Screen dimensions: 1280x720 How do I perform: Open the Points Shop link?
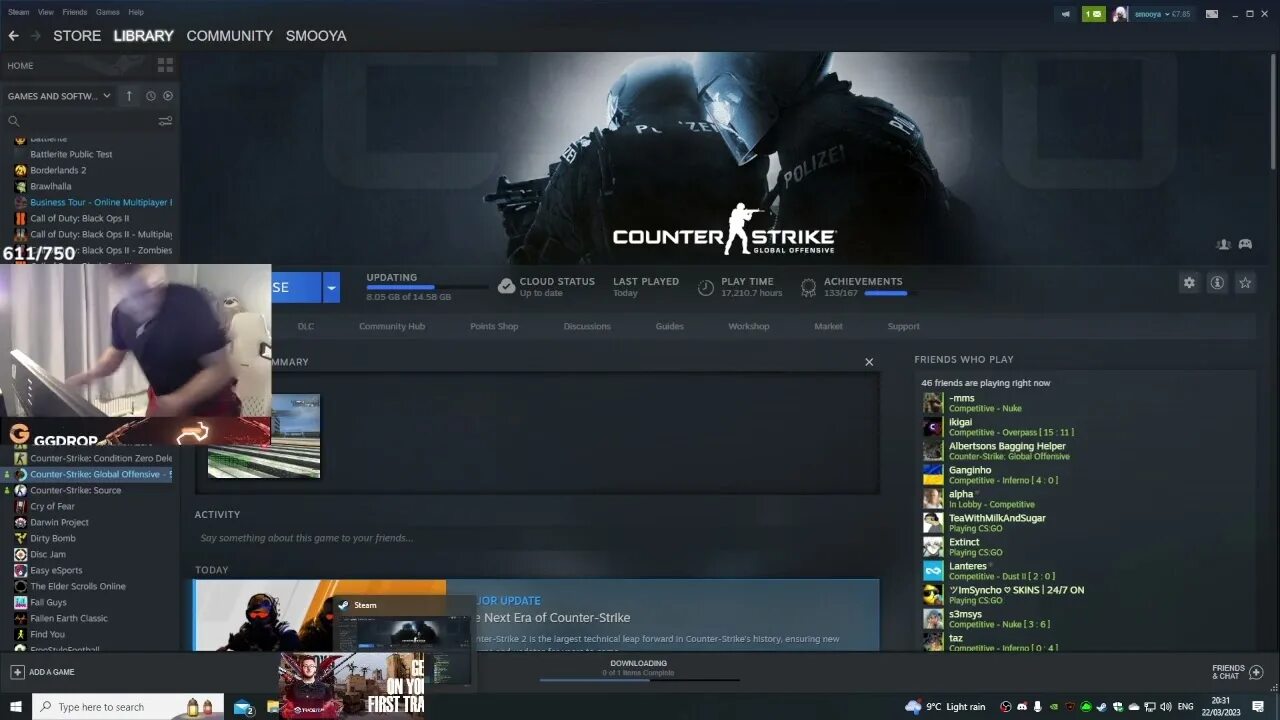[494, 326]
